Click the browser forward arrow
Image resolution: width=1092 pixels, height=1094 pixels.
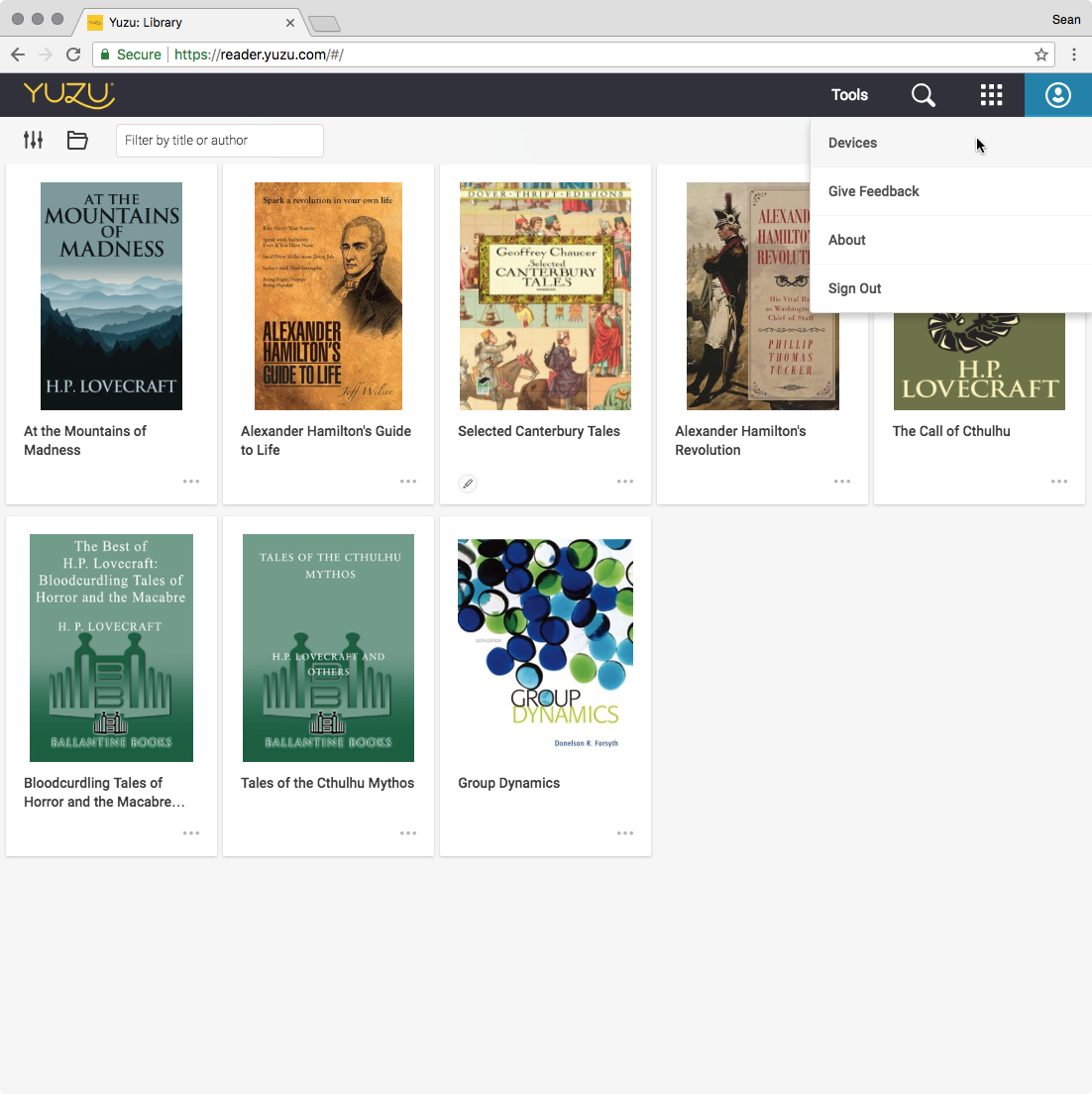46,55
